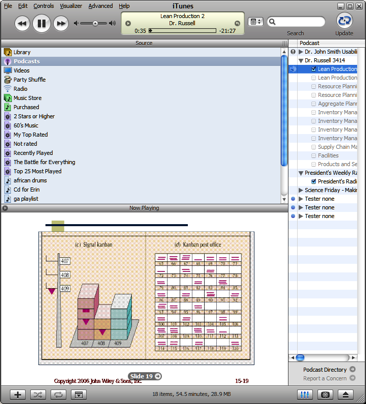
Task: Expand Science Friday podcast
Action: point(301,190)
